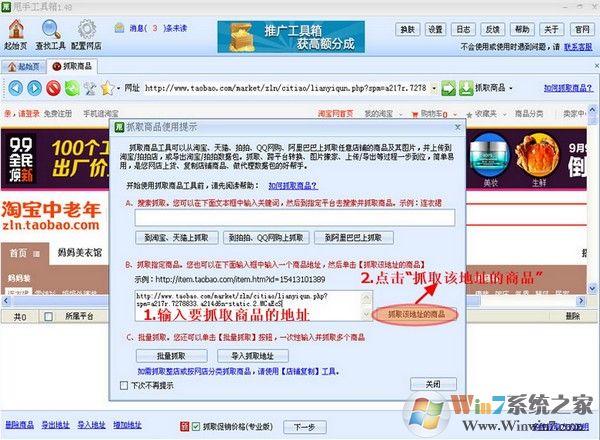Click the browser forward arrow icon
Viewport: 600px width, 440px height.
[x=34, y=88]
